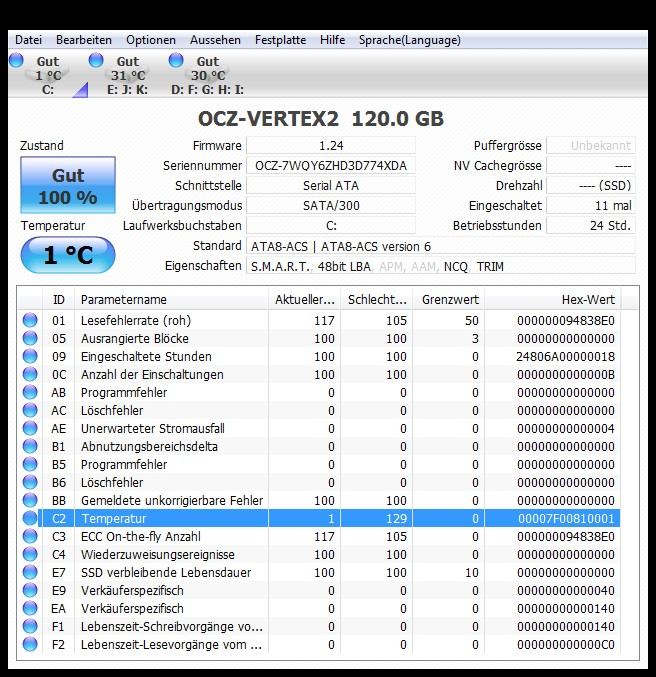Image resolution: width=656 pixels, height=677 pixels.
Task: Open the Hilfe menu
Action: 332,40
